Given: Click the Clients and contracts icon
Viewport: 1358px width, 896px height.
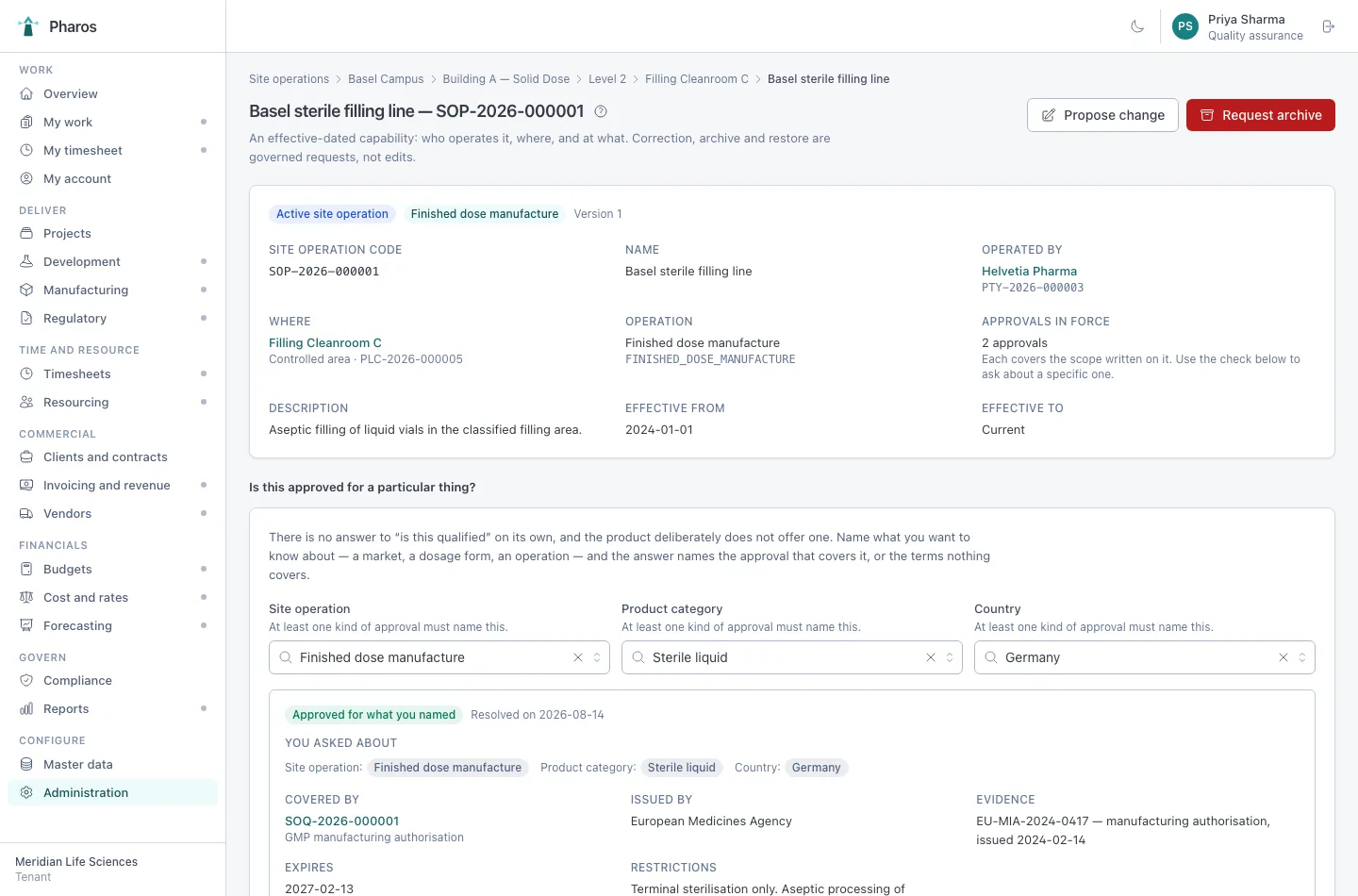Looking at the screenshot, I should click(26, 457).
